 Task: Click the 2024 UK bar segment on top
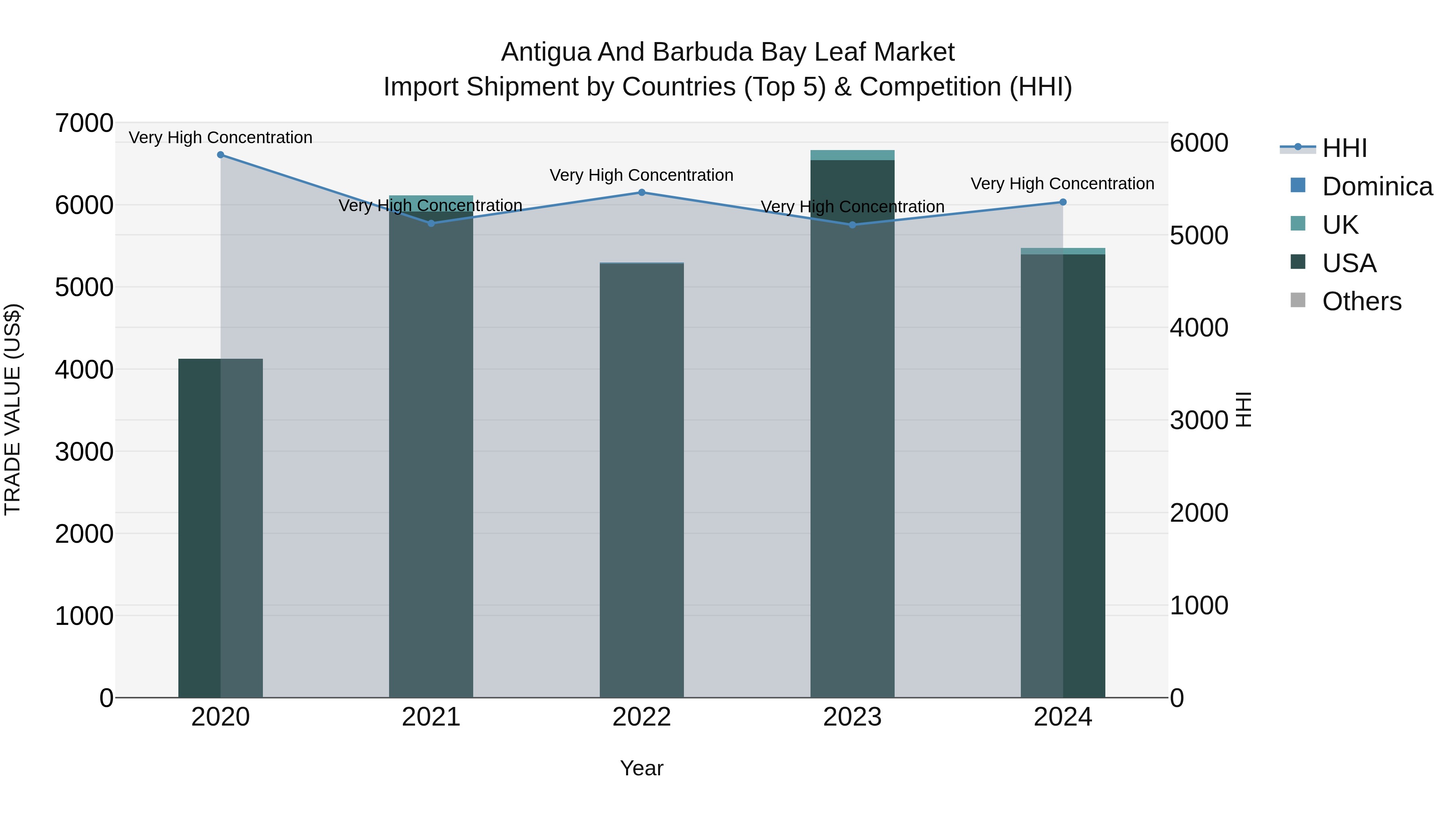point(1062,252)
